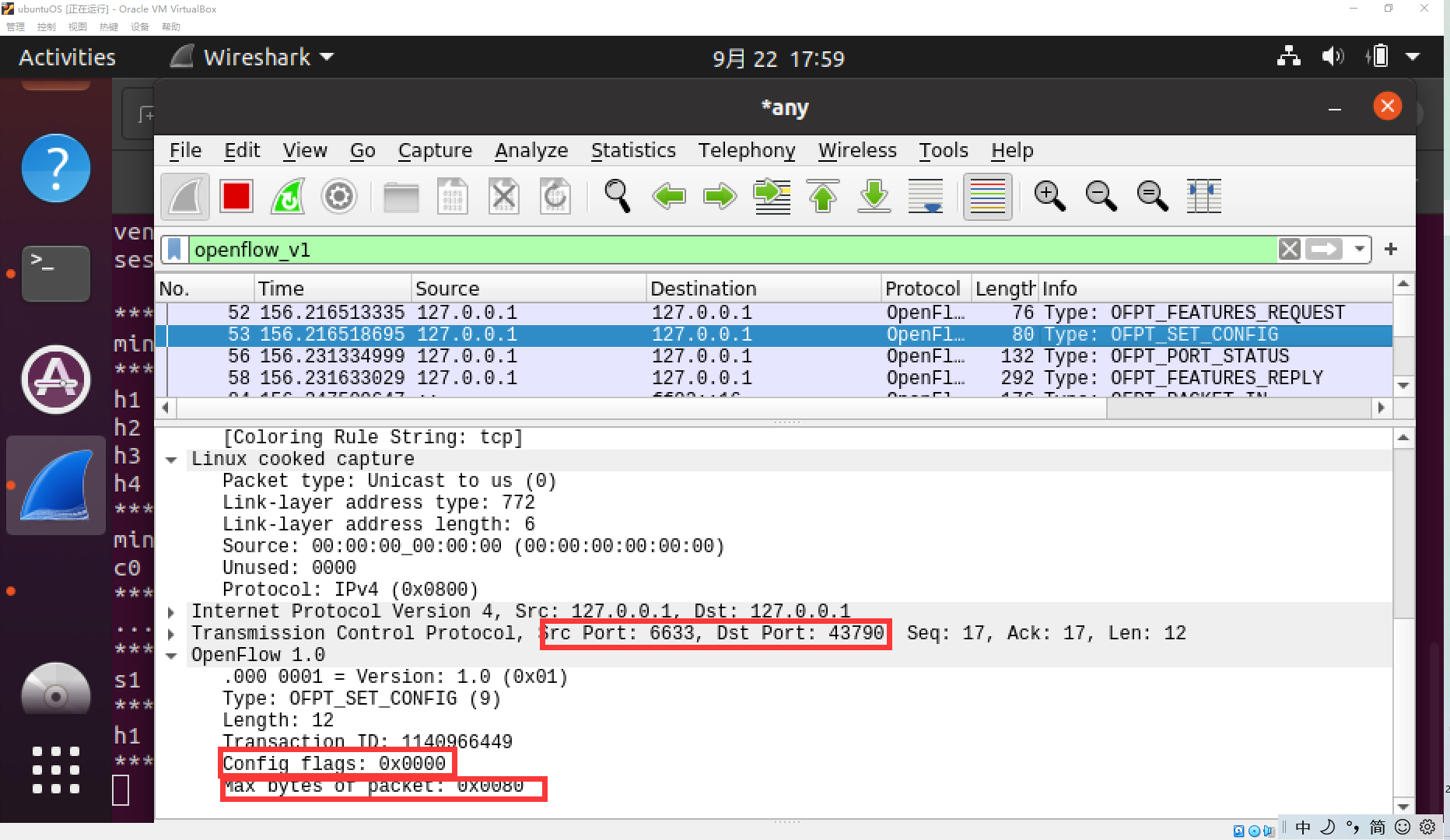Zoom in main window text
The width and height of the screenshot is (1450, 840).
(1049, 197)
